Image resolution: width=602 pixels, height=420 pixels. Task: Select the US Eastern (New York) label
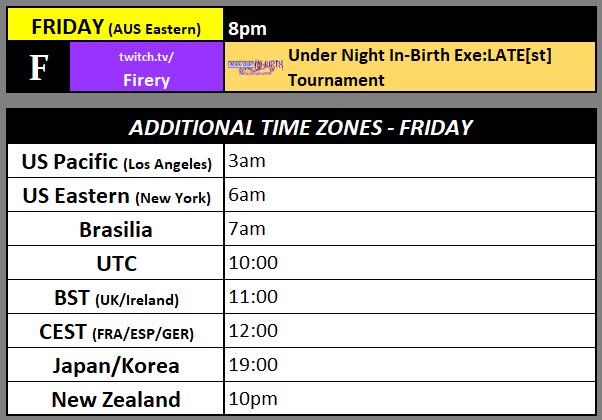[x=117, y=196]
